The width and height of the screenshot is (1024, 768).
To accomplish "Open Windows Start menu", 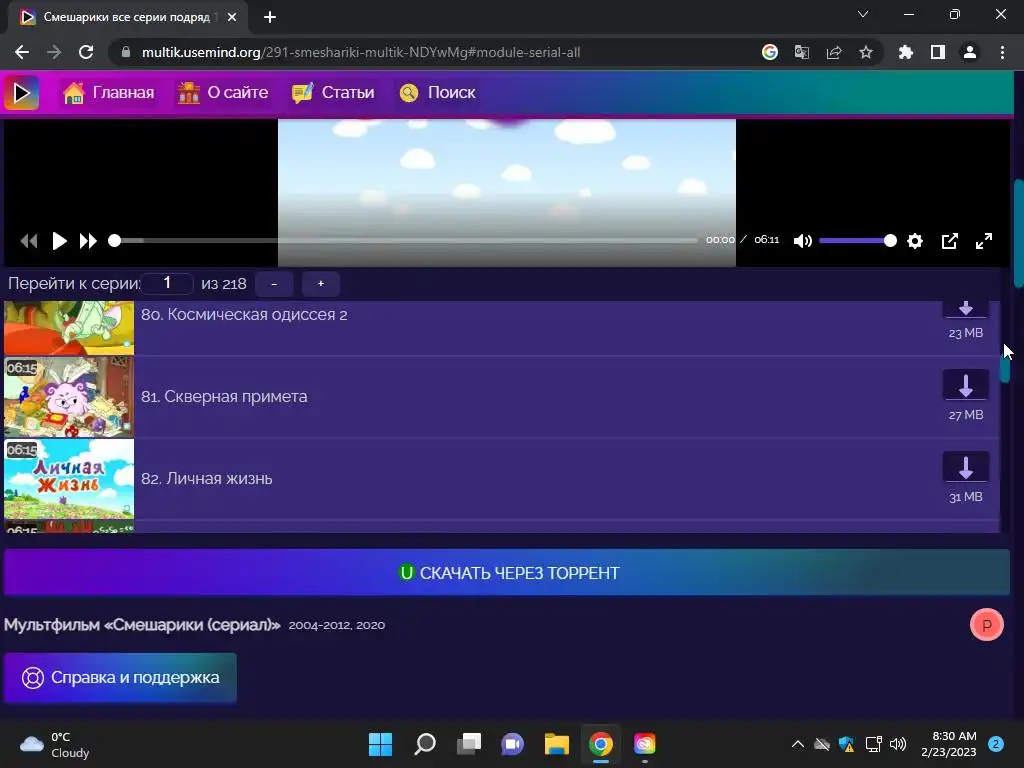I will tap(380, 744).
